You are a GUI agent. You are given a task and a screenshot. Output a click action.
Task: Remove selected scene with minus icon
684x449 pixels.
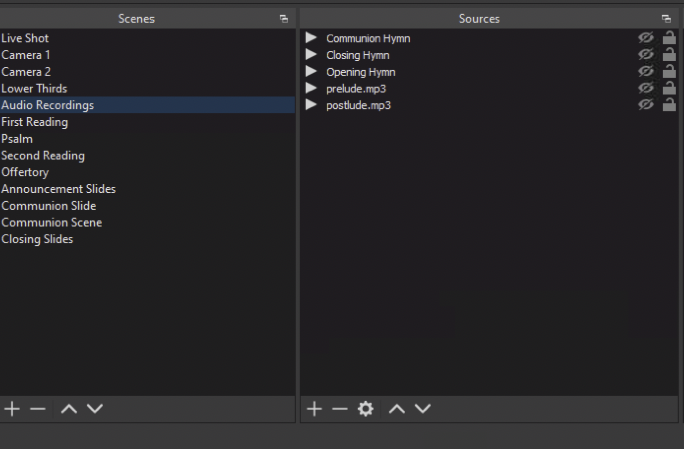pos(38,409)
